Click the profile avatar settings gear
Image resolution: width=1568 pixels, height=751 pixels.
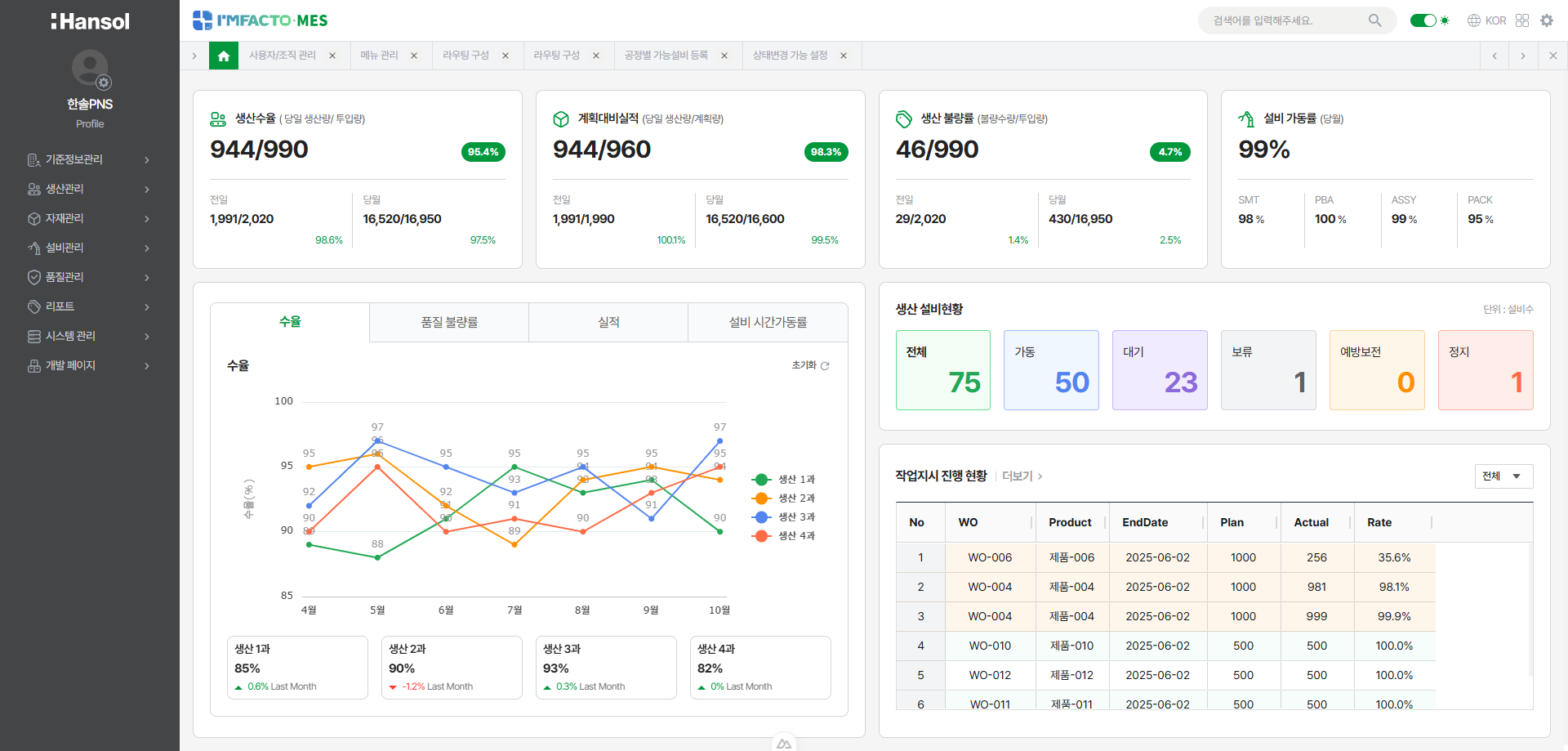coord(104,83)
